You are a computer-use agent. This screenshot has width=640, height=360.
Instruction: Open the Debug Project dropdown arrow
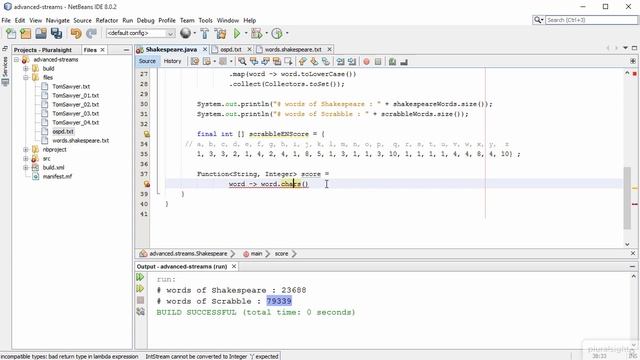(267, 33)
